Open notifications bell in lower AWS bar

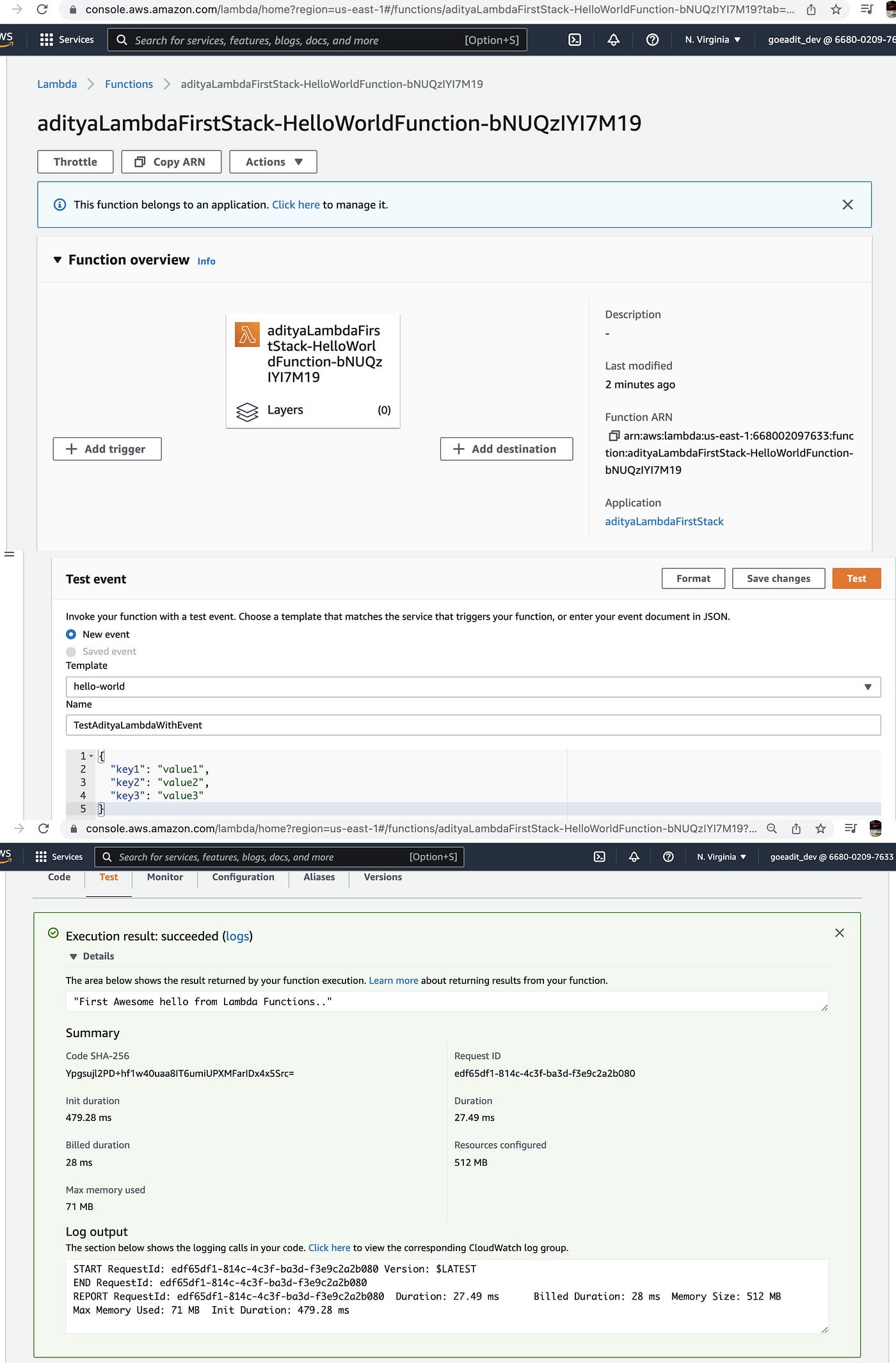point(634,857)
